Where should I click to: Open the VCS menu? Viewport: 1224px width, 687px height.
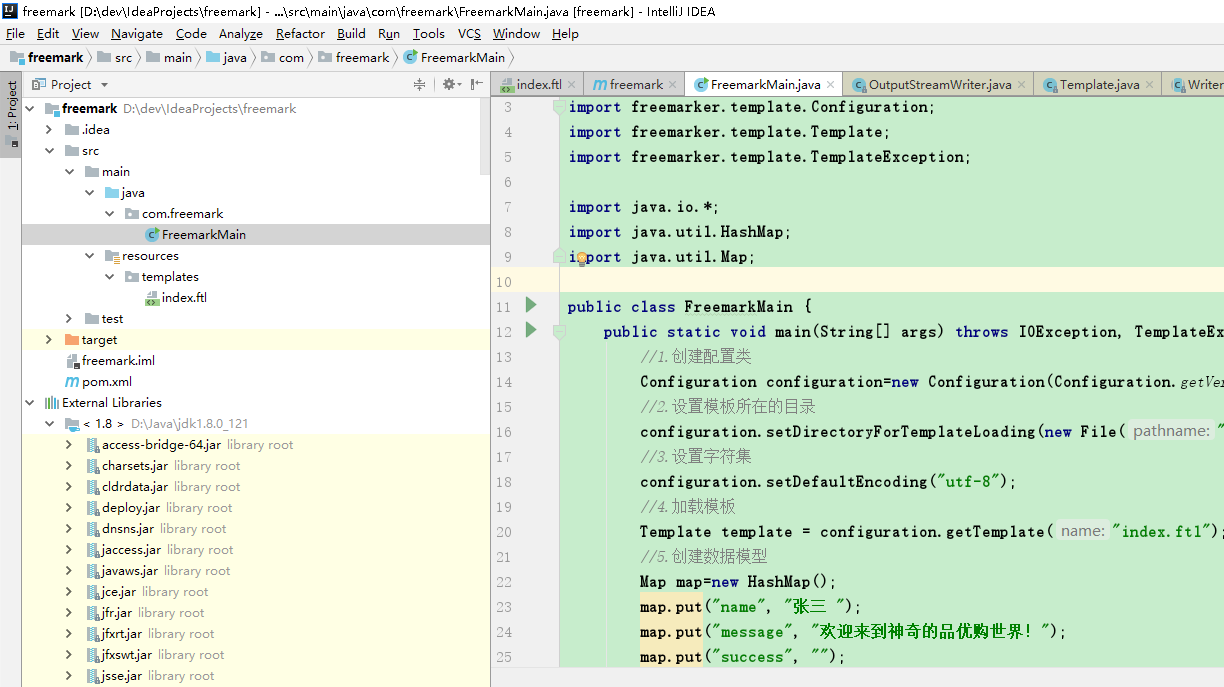click(x=469, y=33)
